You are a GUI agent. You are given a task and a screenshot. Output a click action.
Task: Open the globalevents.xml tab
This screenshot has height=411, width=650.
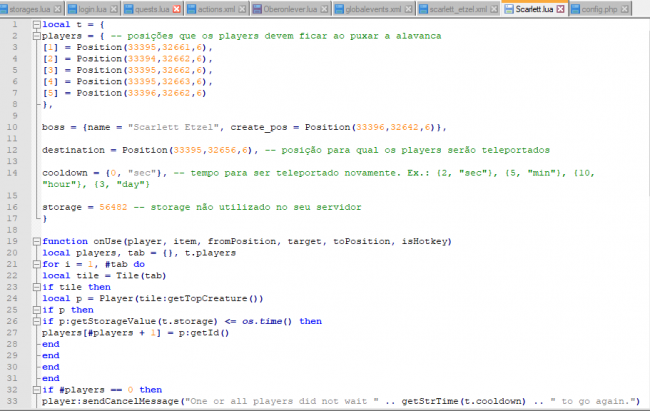coord(373,9)
